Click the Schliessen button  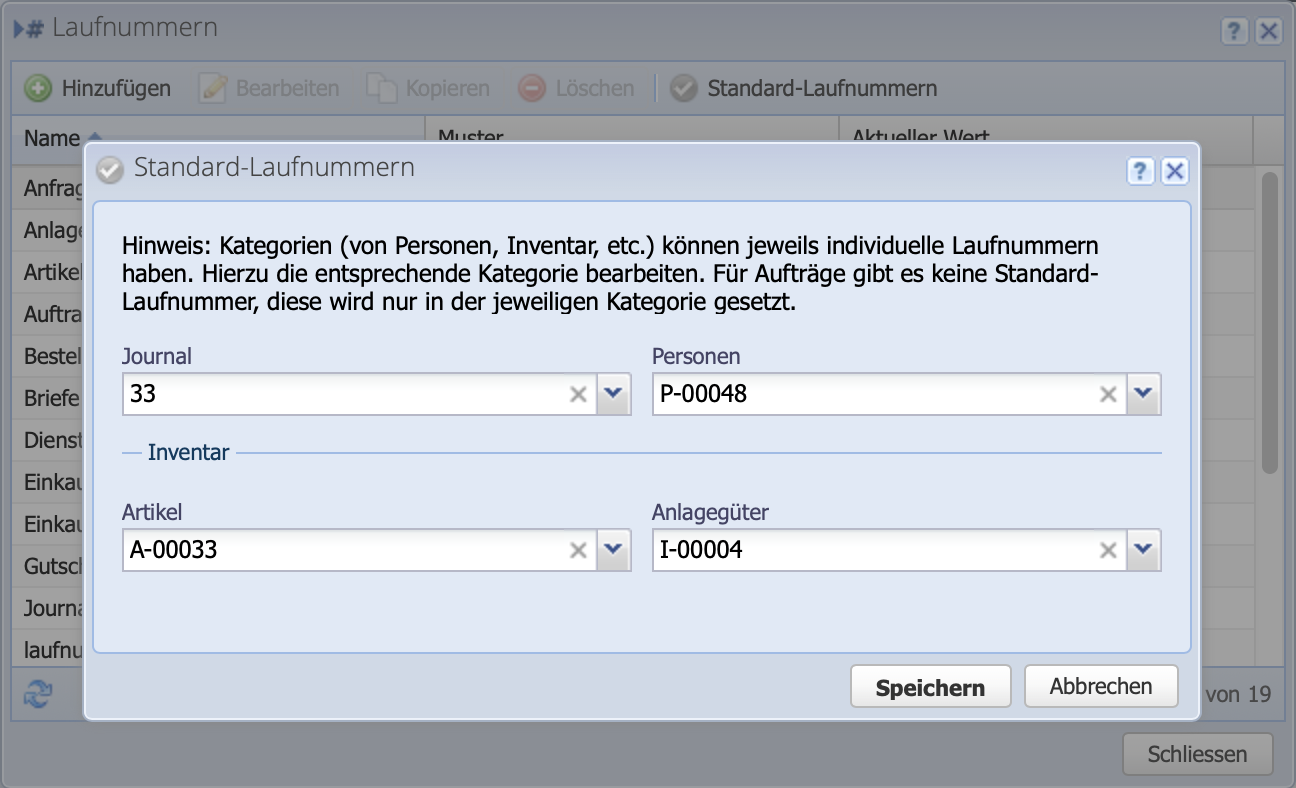pos(1197,754)
